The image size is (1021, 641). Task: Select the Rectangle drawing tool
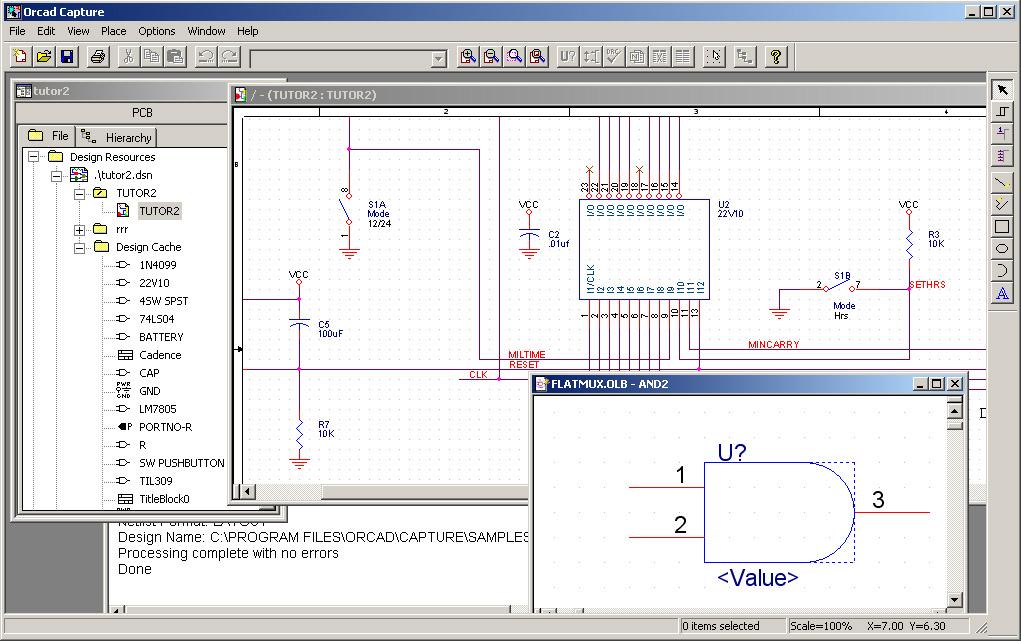point(1002,227)
